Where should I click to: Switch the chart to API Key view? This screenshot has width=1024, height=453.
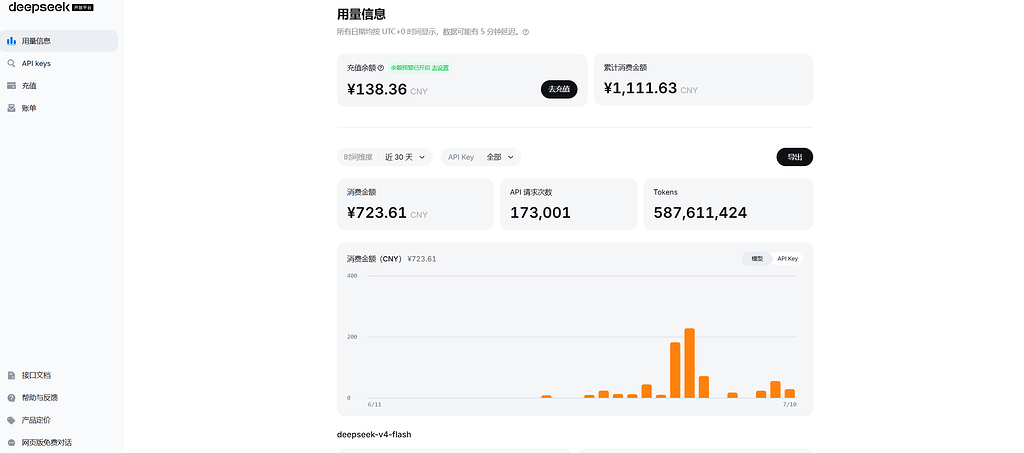tap(788, 258)
